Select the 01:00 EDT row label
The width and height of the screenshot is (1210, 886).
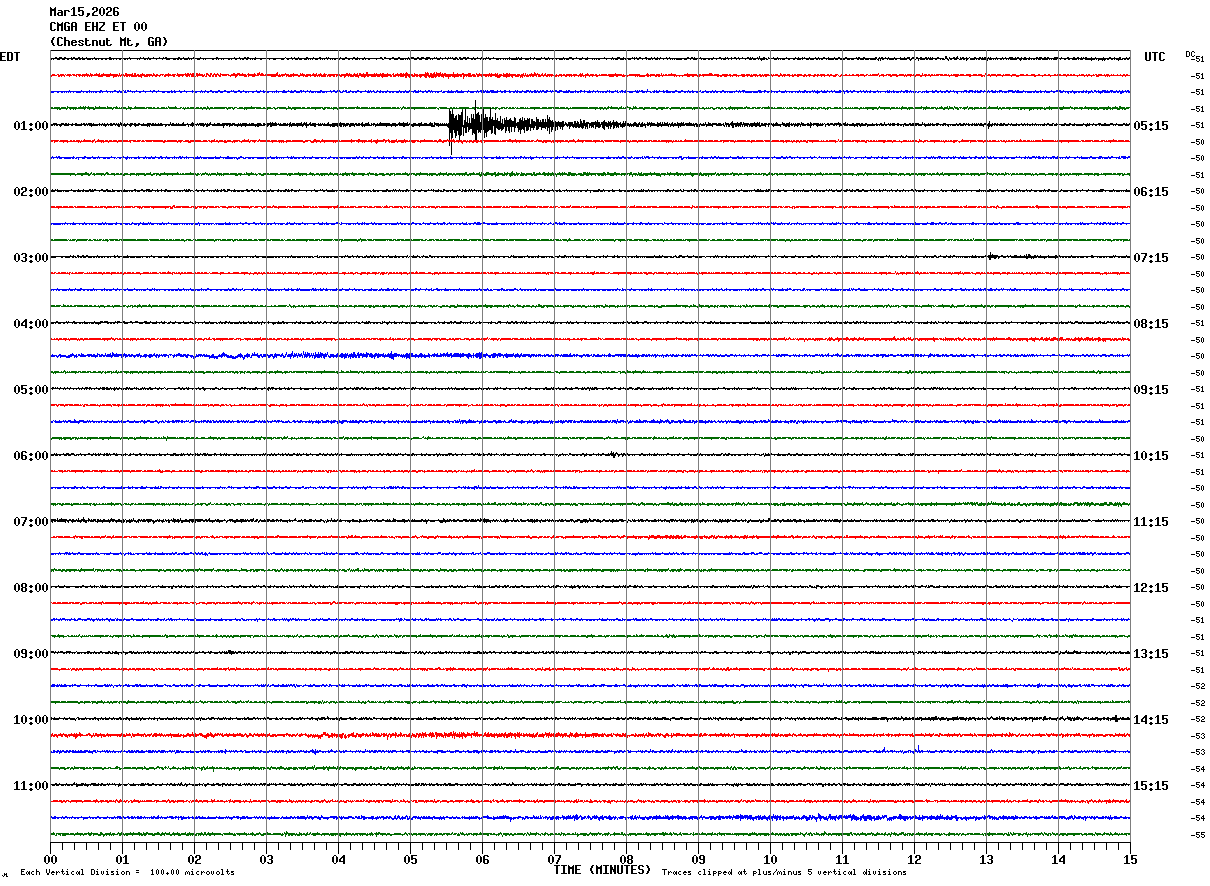31,126
